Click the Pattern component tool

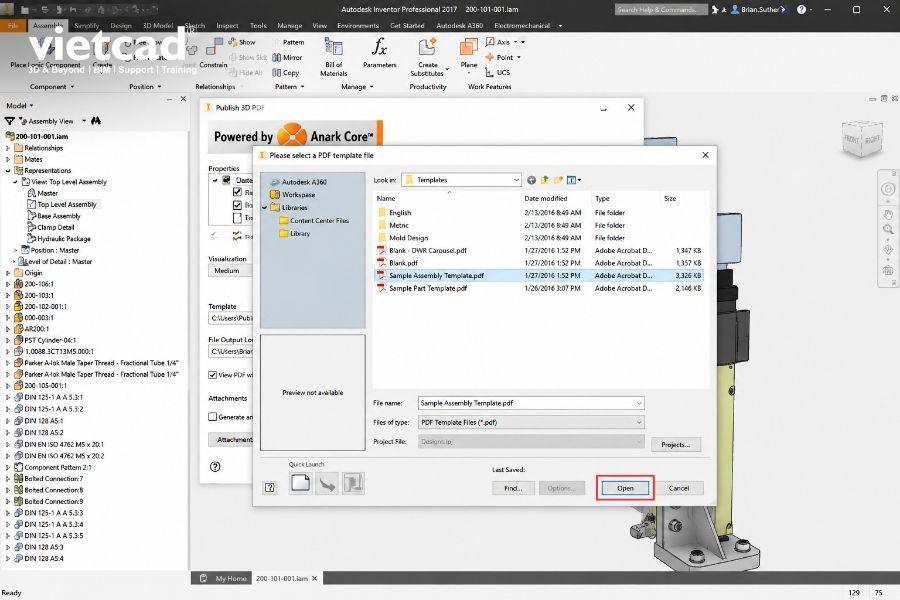pos(288,42)
